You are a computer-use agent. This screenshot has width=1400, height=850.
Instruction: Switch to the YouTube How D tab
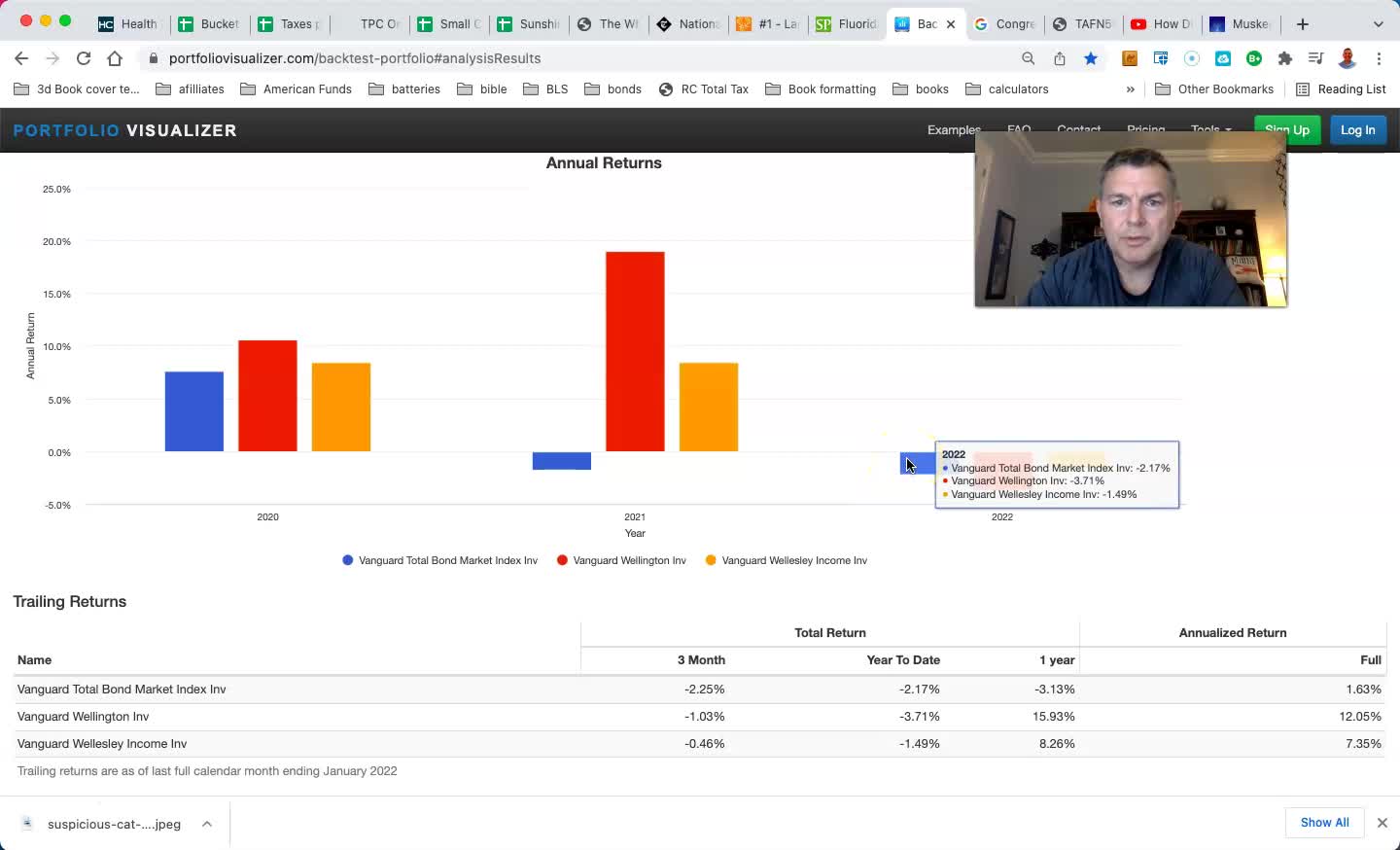(x=1164, y=24)
